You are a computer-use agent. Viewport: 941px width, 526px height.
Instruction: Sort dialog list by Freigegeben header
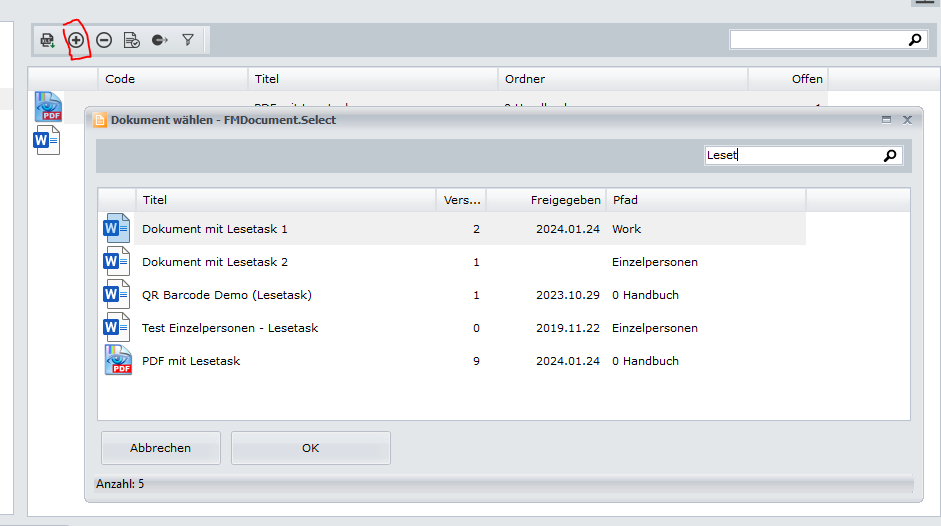click(546, 200)
